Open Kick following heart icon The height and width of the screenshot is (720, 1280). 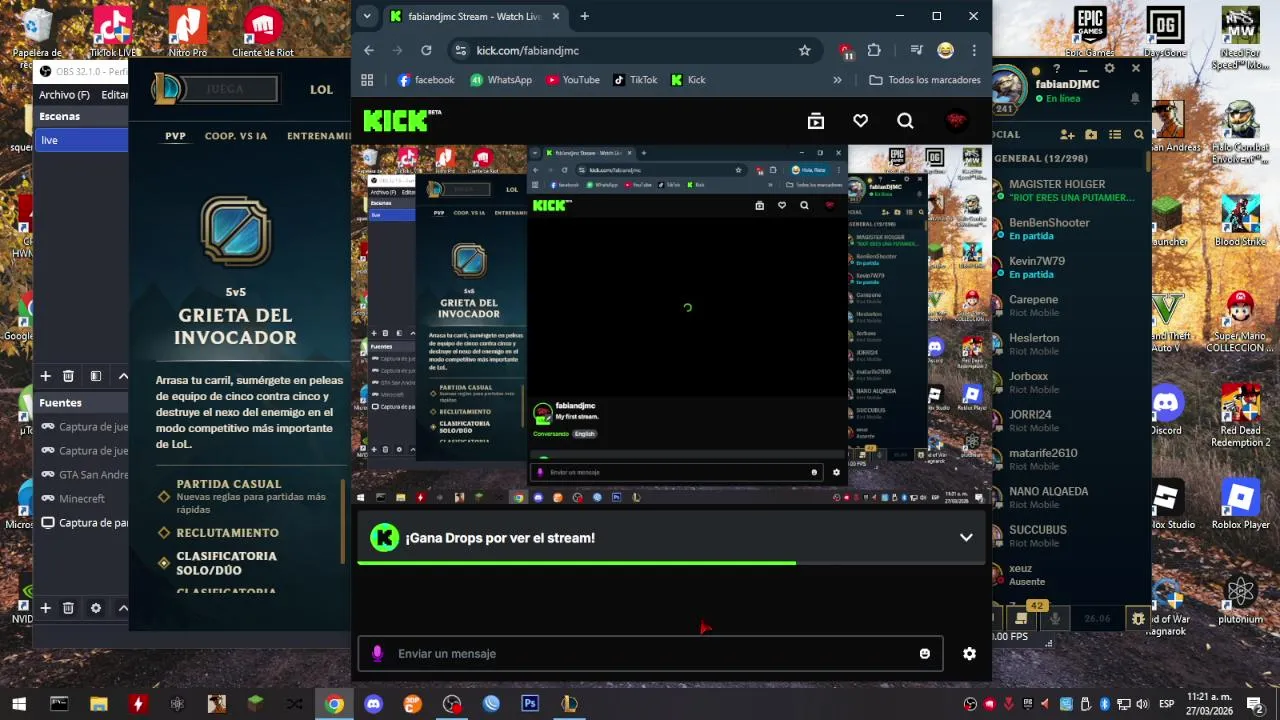pyautogui.click(x=860, y=121)
